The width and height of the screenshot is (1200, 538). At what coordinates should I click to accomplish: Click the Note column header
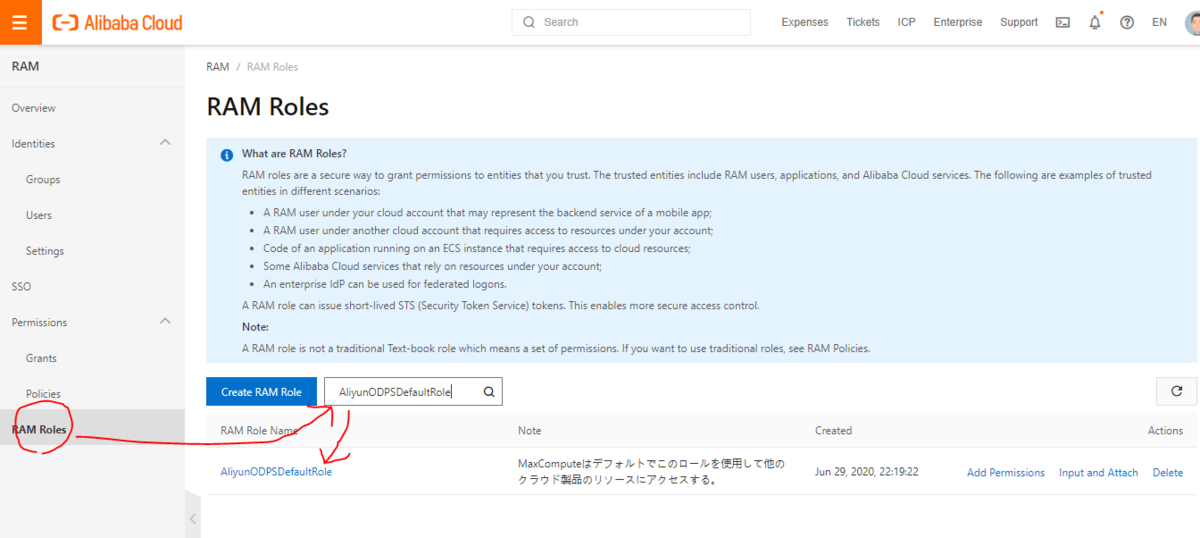click(x=529, y=431)
